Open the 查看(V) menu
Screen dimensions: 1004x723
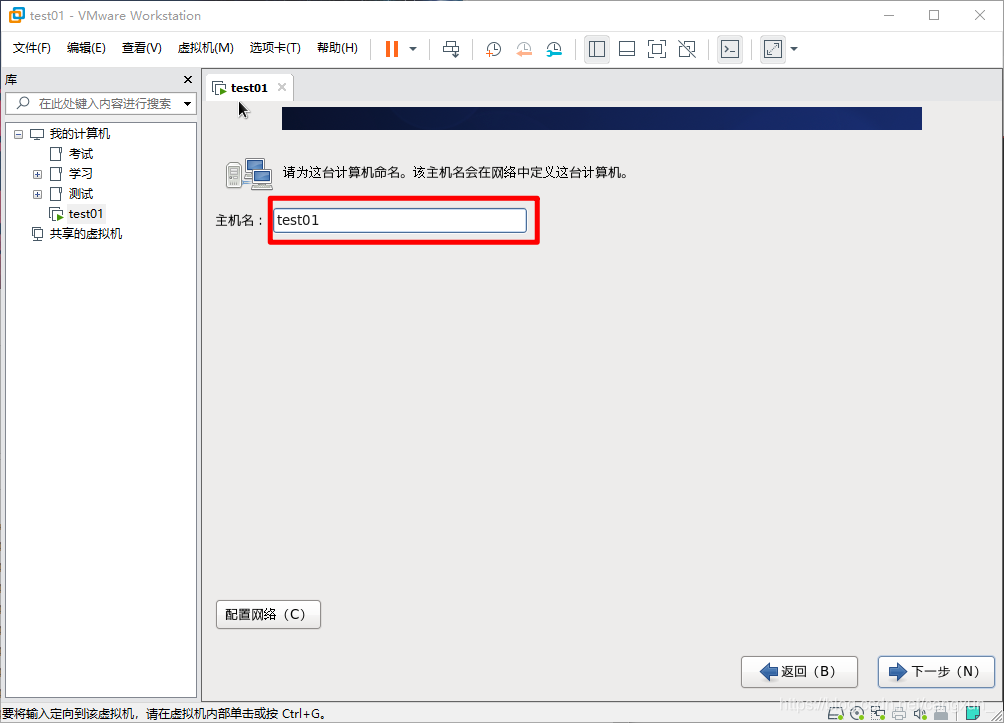pos(142,48)
